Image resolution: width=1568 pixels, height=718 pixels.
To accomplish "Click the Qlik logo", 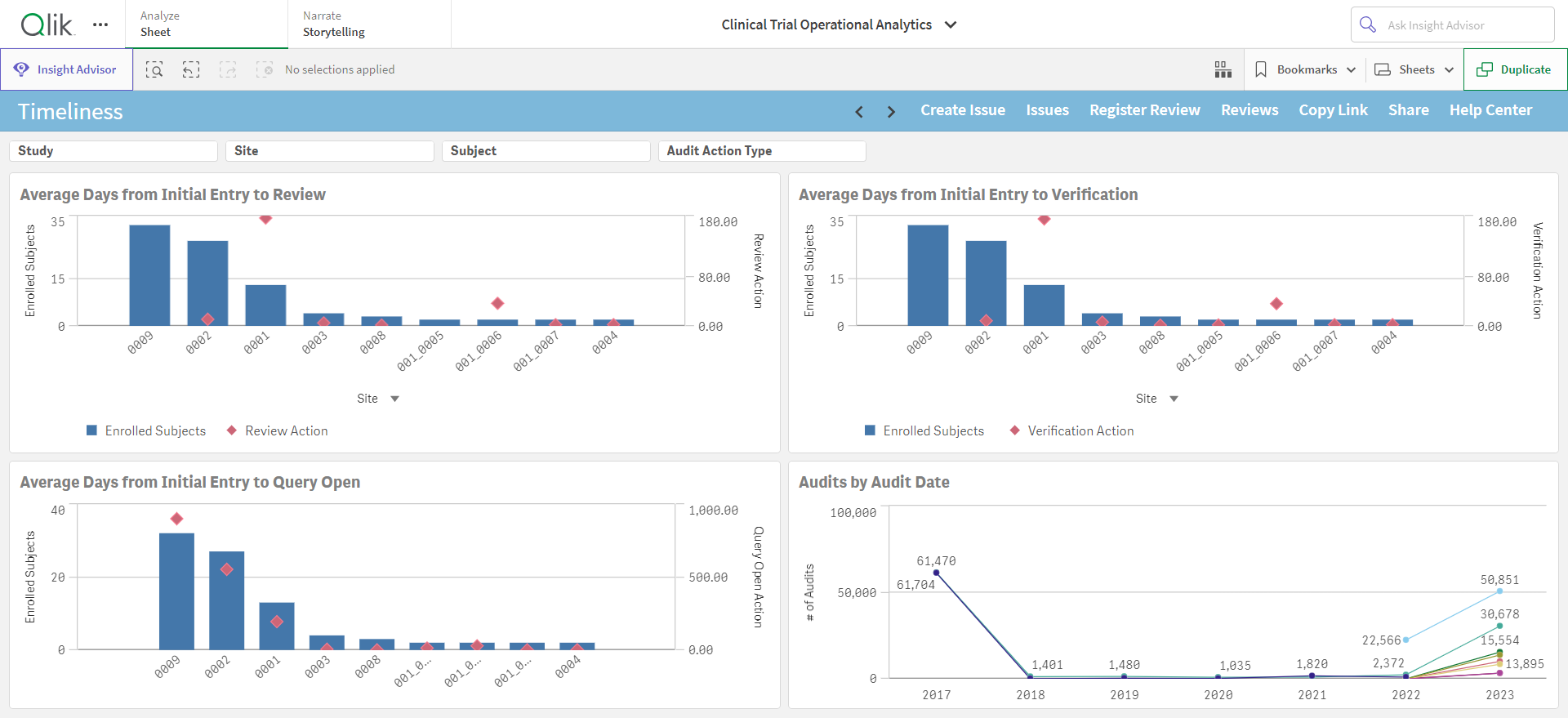I will tap(47, 25).
